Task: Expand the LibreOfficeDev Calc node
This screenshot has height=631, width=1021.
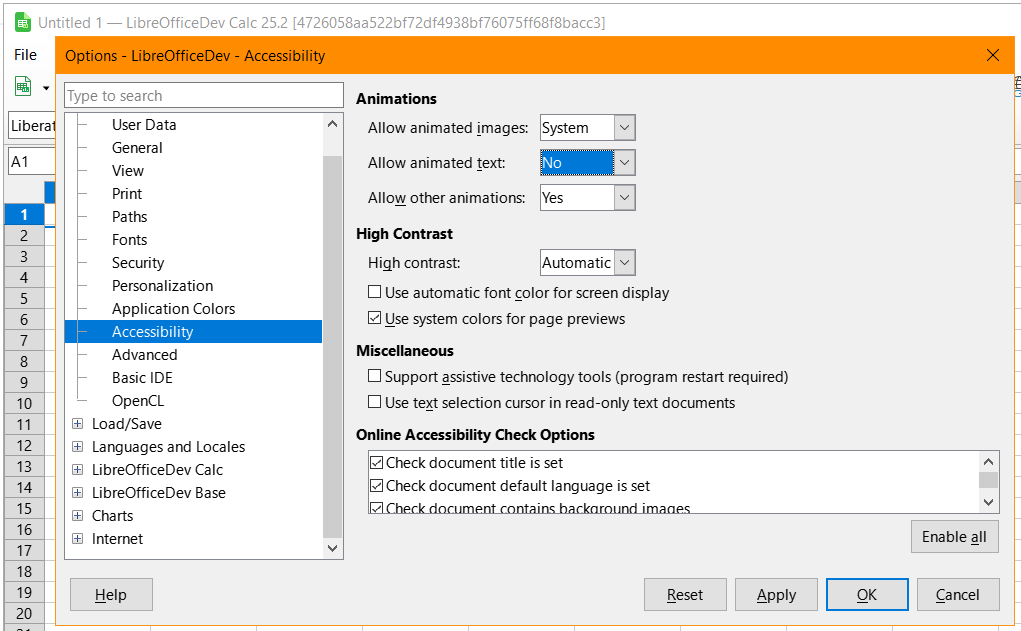Action: click(77, 470)
